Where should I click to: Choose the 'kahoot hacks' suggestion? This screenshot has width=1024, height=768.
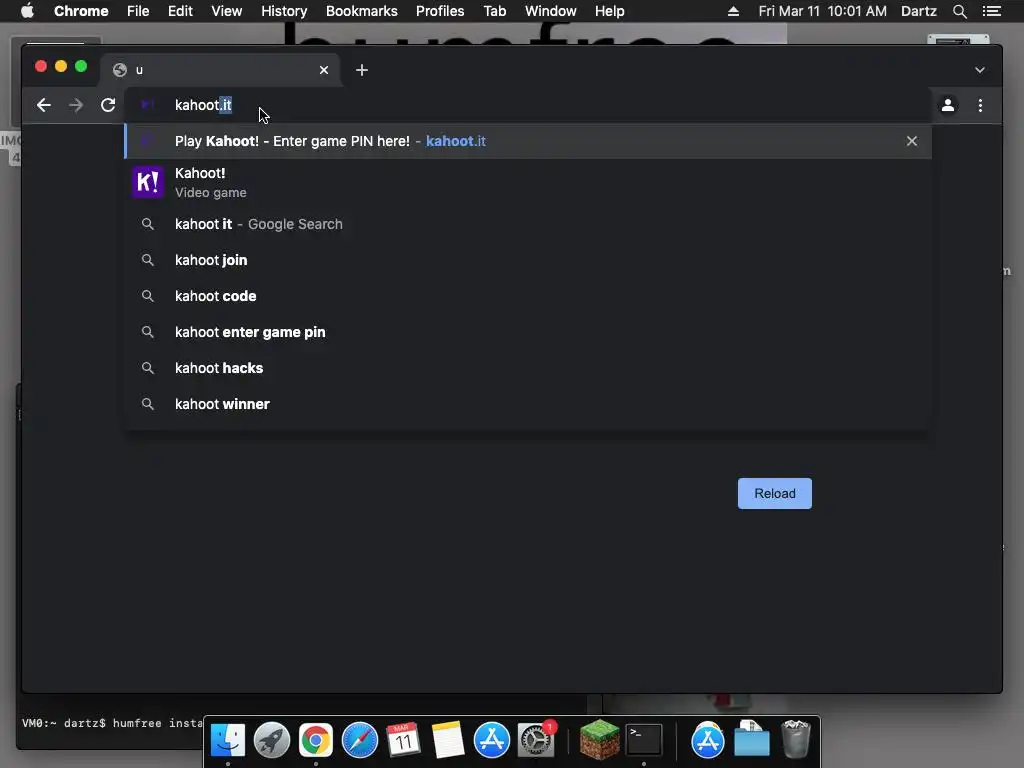tap(528, 368)
